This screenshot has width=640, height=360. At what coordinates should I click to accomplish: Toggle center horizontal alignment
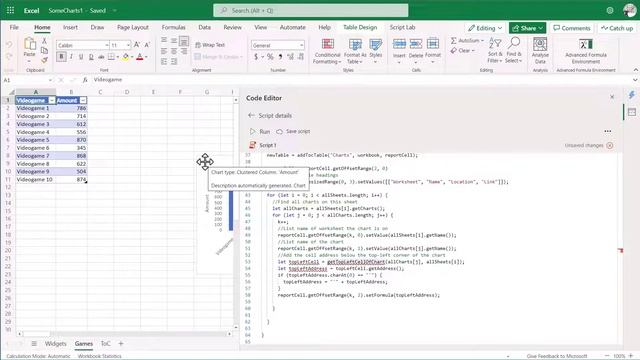[x=174, y=51]
